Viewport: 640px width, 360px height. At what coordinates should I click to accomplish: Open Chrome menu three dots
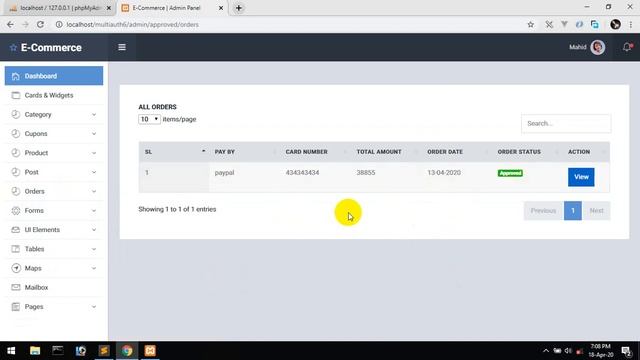pos(631,24)
